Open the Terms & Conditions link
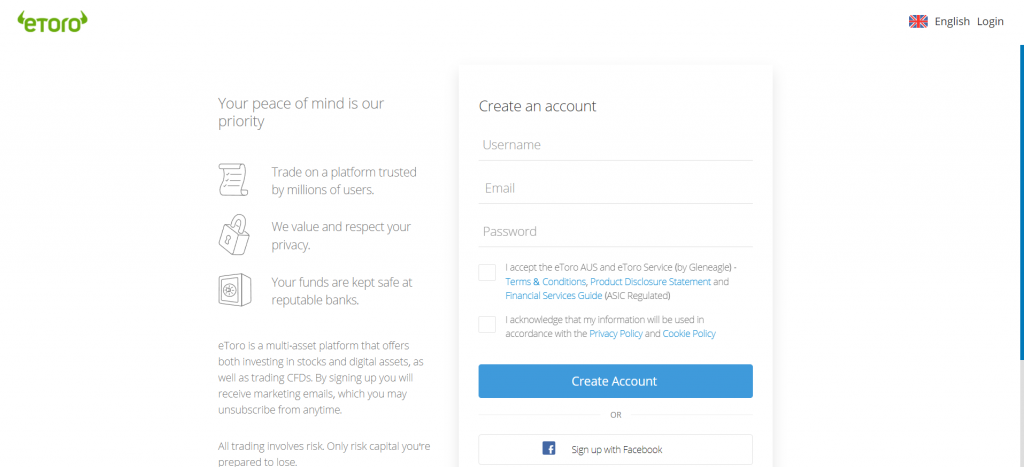1024x467 pixels. (545, 282)
